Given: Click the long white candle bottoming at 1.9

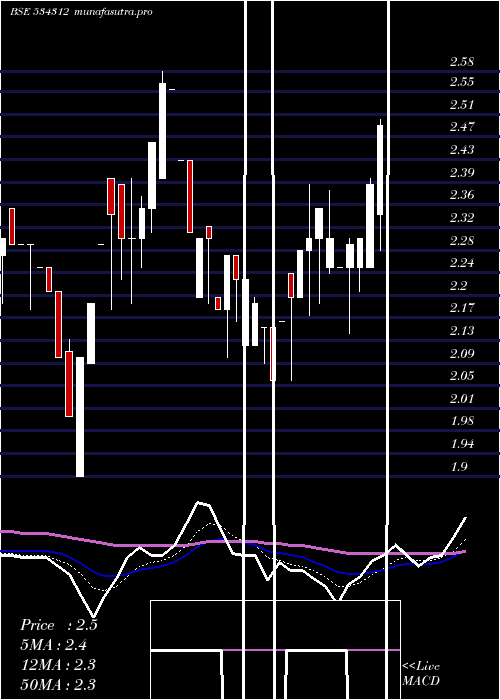Looking at the screenshot, I should click(80, 417).
